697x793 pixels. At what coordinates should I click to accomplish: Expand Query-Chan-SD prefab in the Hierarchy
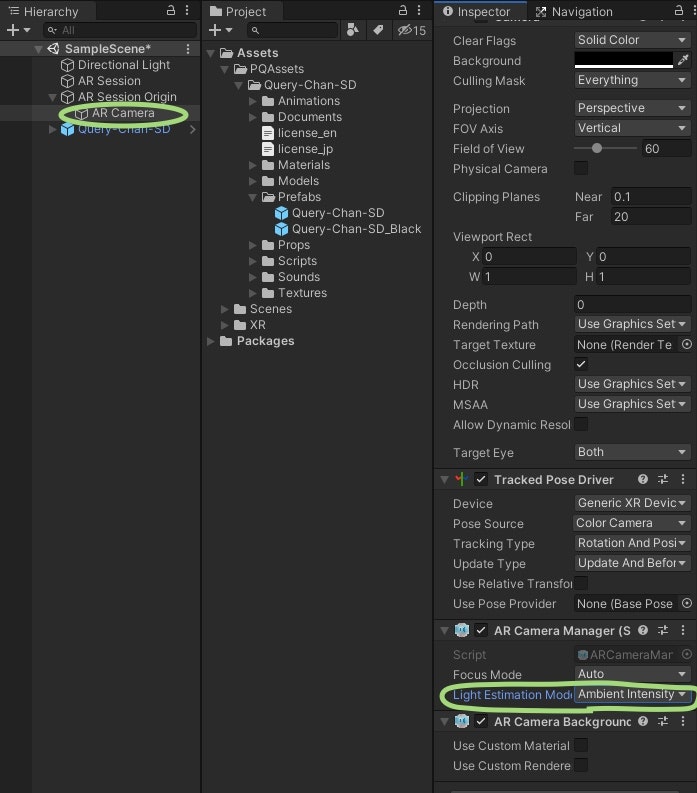coord(52,129)
